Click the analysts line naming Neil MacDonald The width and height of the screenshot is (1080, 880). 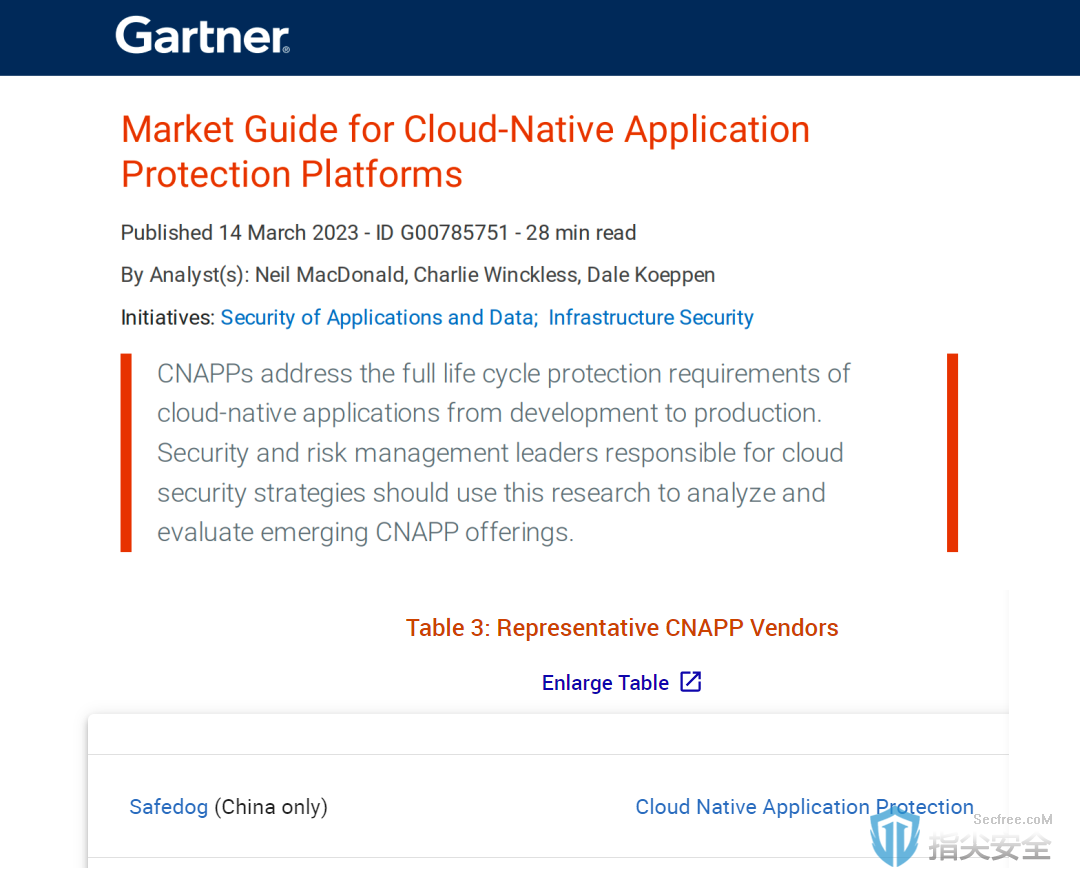click(417, 275)
